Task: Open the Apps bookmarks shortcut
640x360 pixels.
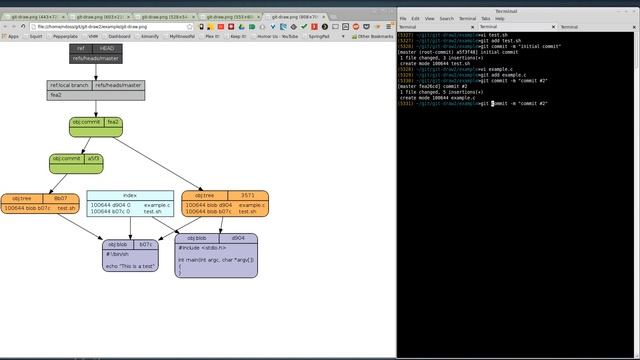Action: pyautogui.click(x=10, y=36)
